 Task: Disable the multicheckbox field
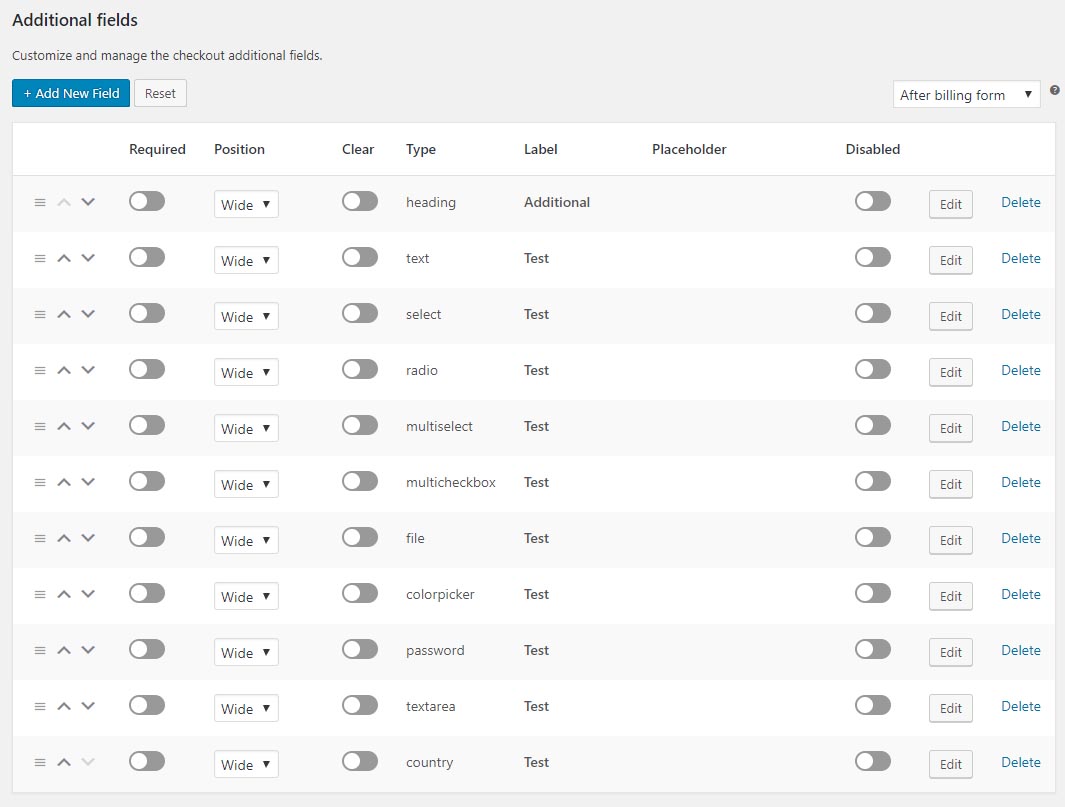(872, 482)
